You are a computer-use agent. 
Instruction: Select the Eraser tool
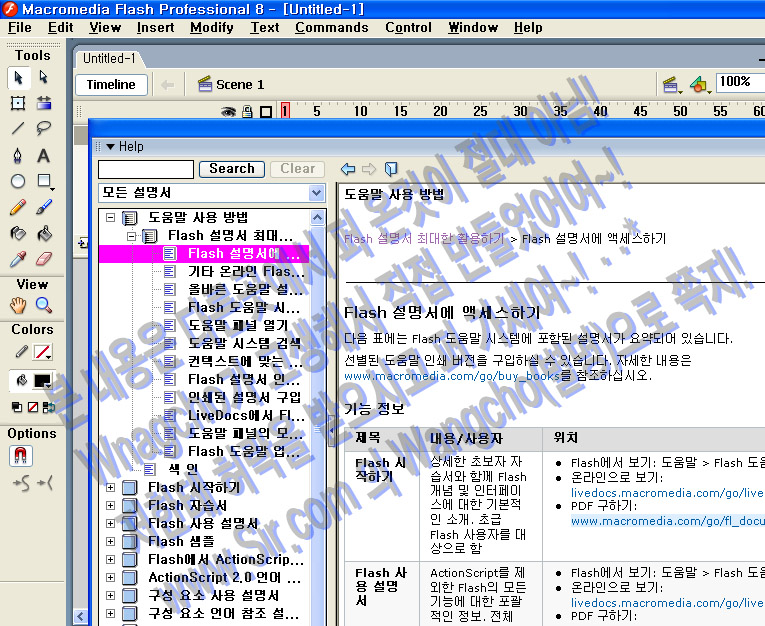[44, 259]
